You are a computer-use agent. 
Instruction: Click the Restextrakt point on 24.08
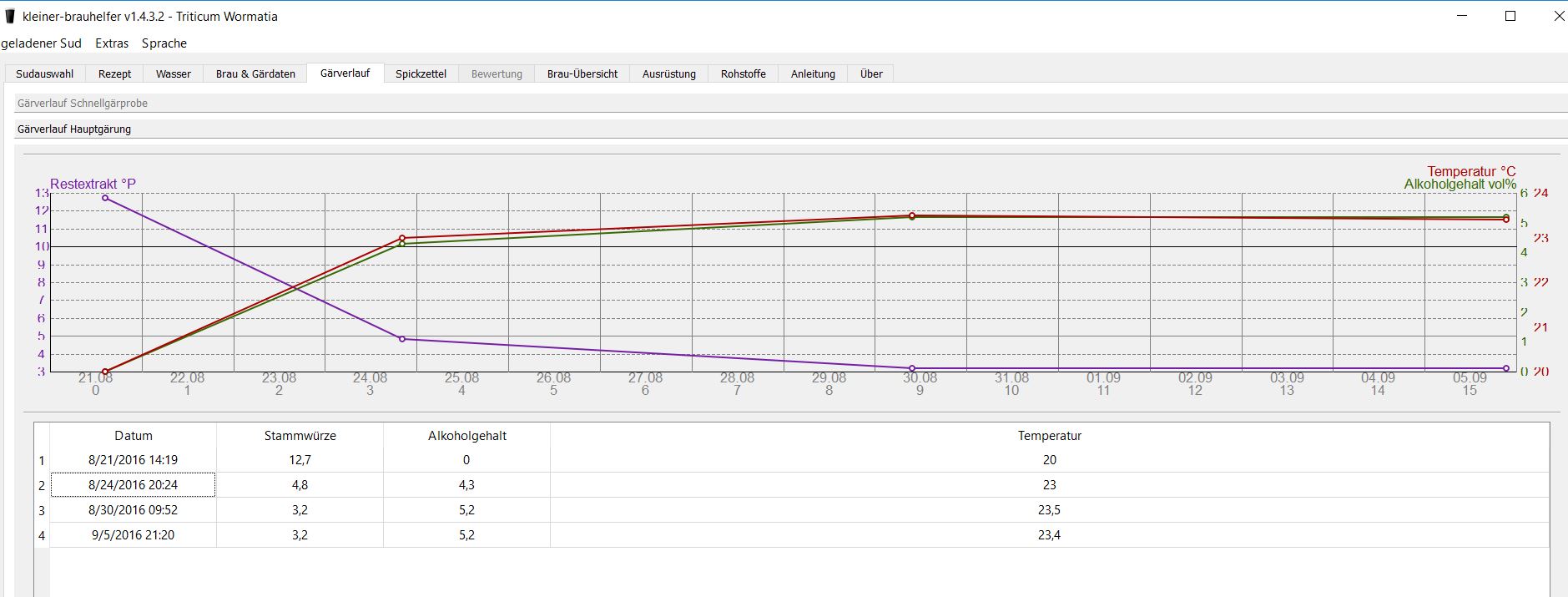(x=402, y=339)
